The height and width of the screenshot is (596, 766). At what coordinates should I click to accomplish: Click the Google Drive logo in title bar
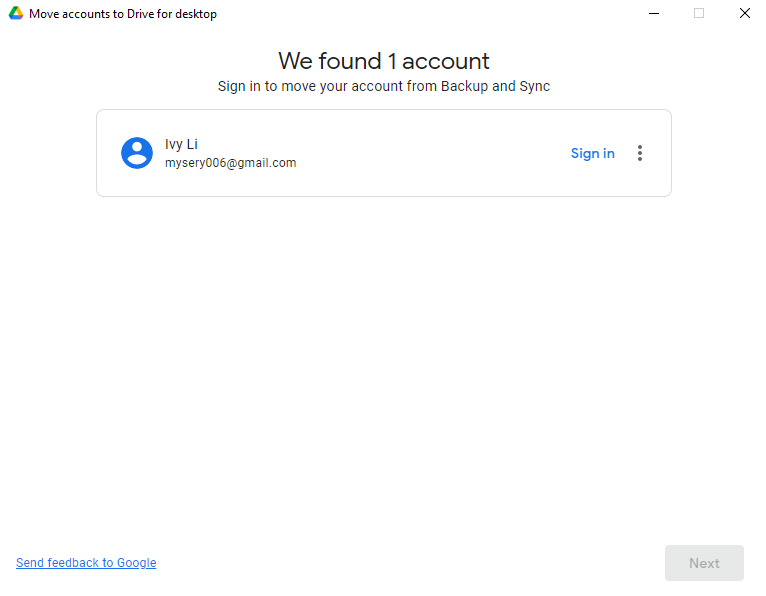click(x=16, y=14)
